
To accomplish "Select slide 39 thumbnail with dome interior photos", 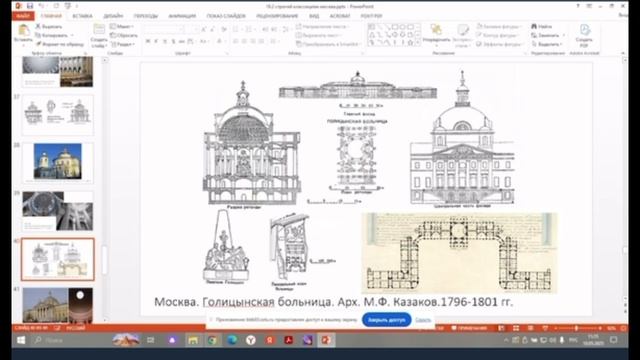I will (x=58, y=211).
